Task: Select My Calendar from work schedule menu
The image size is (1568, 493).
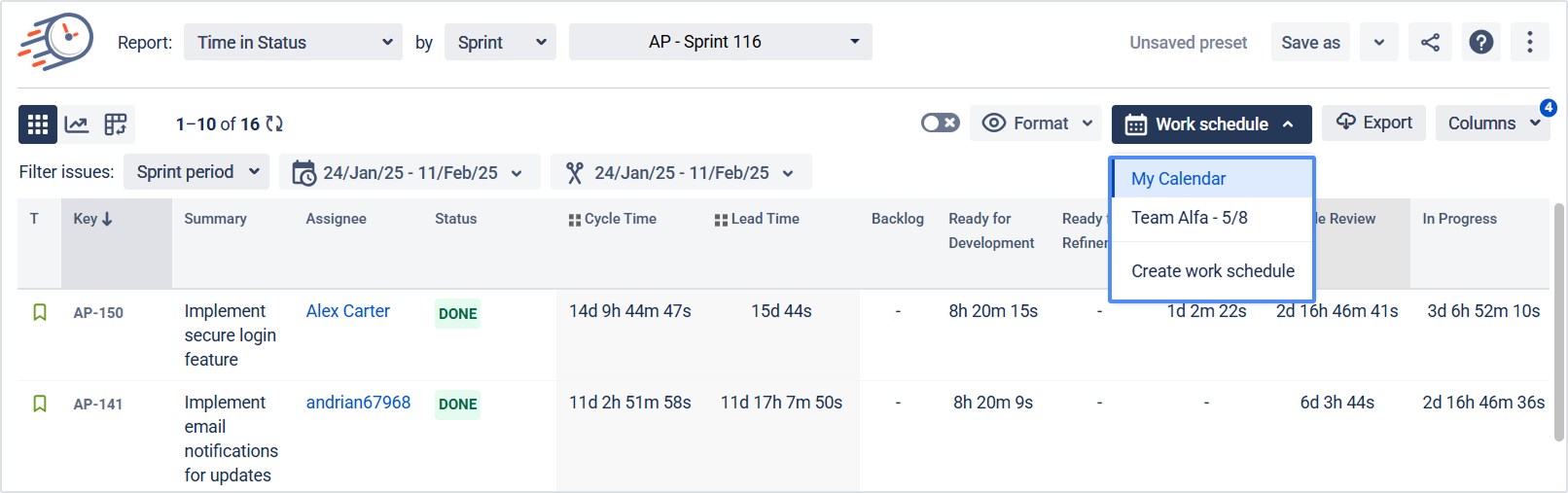Action: coord(1178,179)
